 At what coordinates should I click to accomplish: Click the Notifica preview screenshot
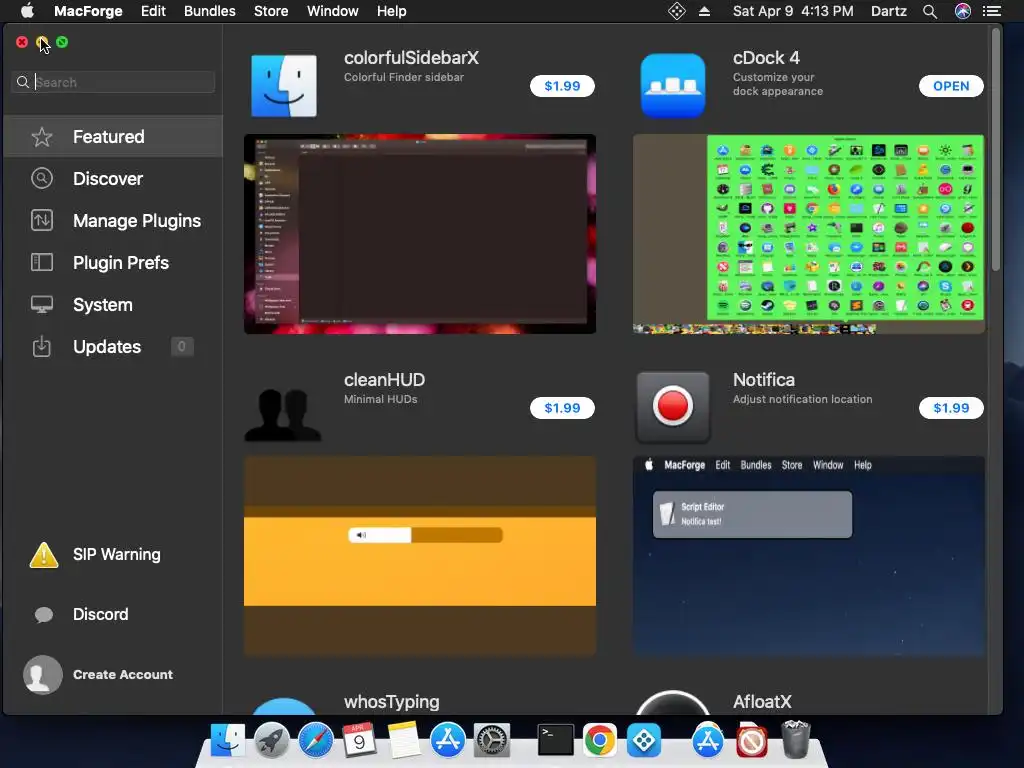(808, 556)
